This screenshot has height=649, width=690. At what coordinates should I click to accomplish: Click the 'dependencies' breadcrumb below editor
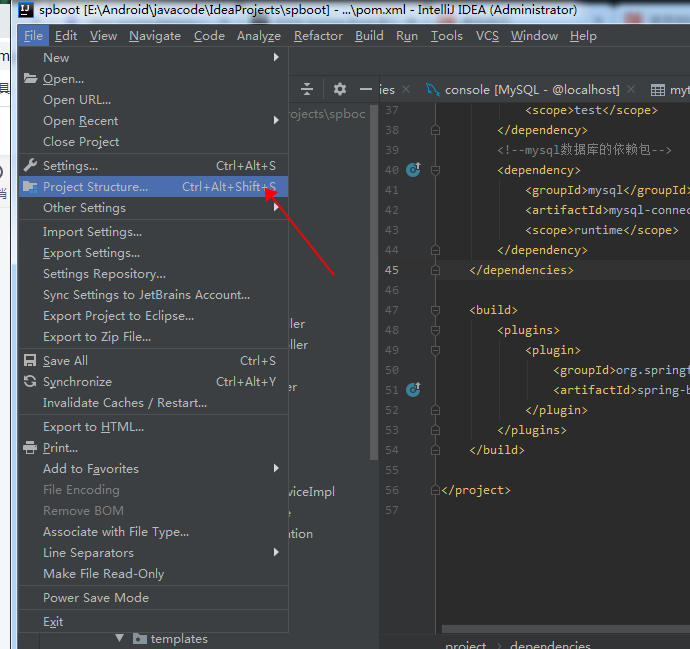coord(550,645)
